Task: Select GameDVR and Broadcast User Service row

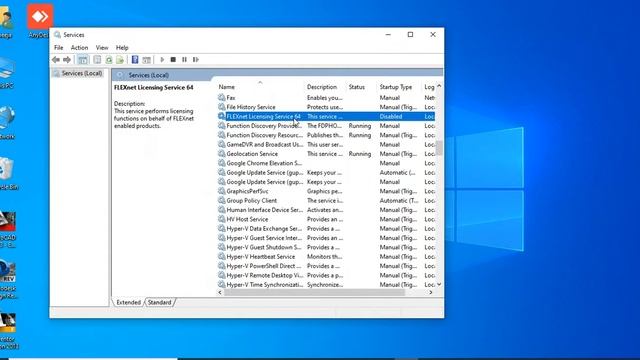Action: [326, 144]
